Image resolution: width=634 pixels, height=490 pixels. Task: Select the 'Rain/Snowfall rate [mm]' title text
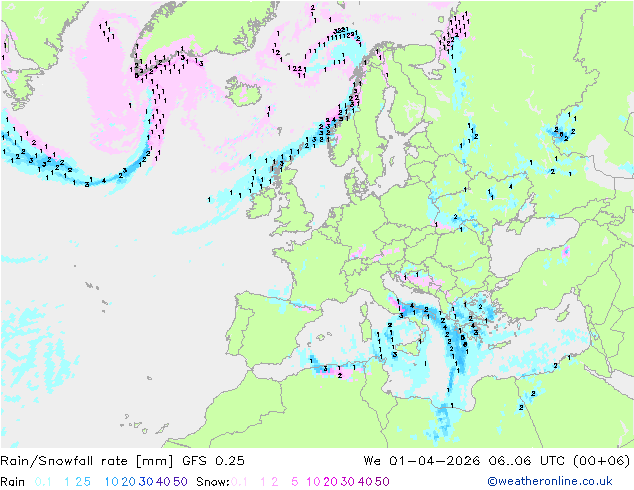coord(87,461)
